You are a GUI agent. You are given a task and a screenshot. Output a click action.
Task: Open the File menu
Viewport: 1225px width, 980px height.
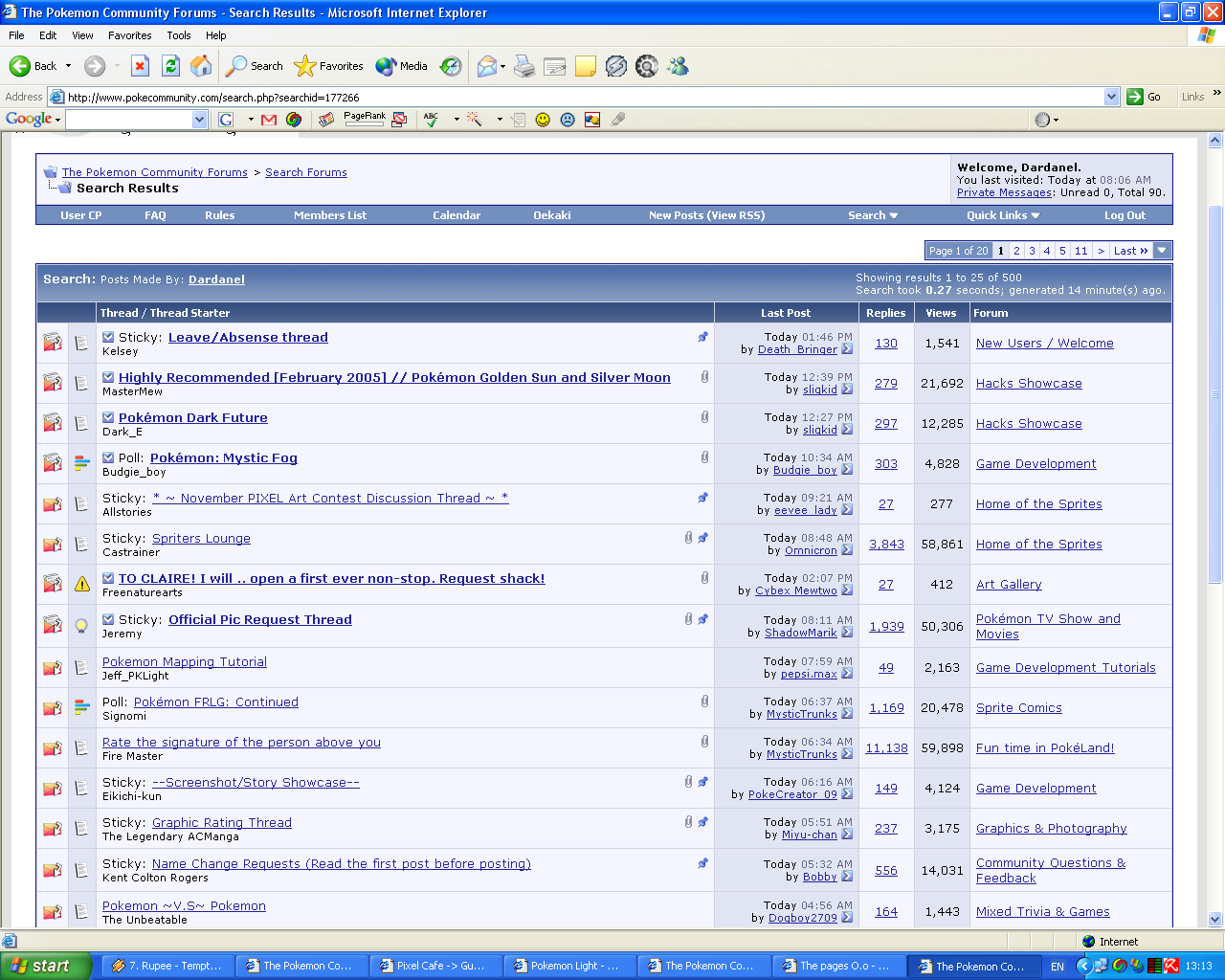(16, 35)
